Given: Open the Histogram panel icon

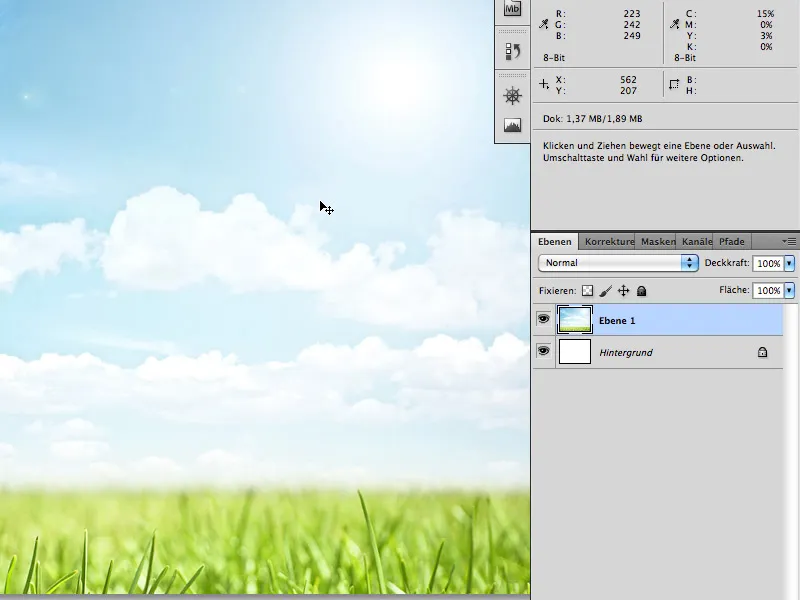Looking at the screenshot, I should (x=512, y=125).
